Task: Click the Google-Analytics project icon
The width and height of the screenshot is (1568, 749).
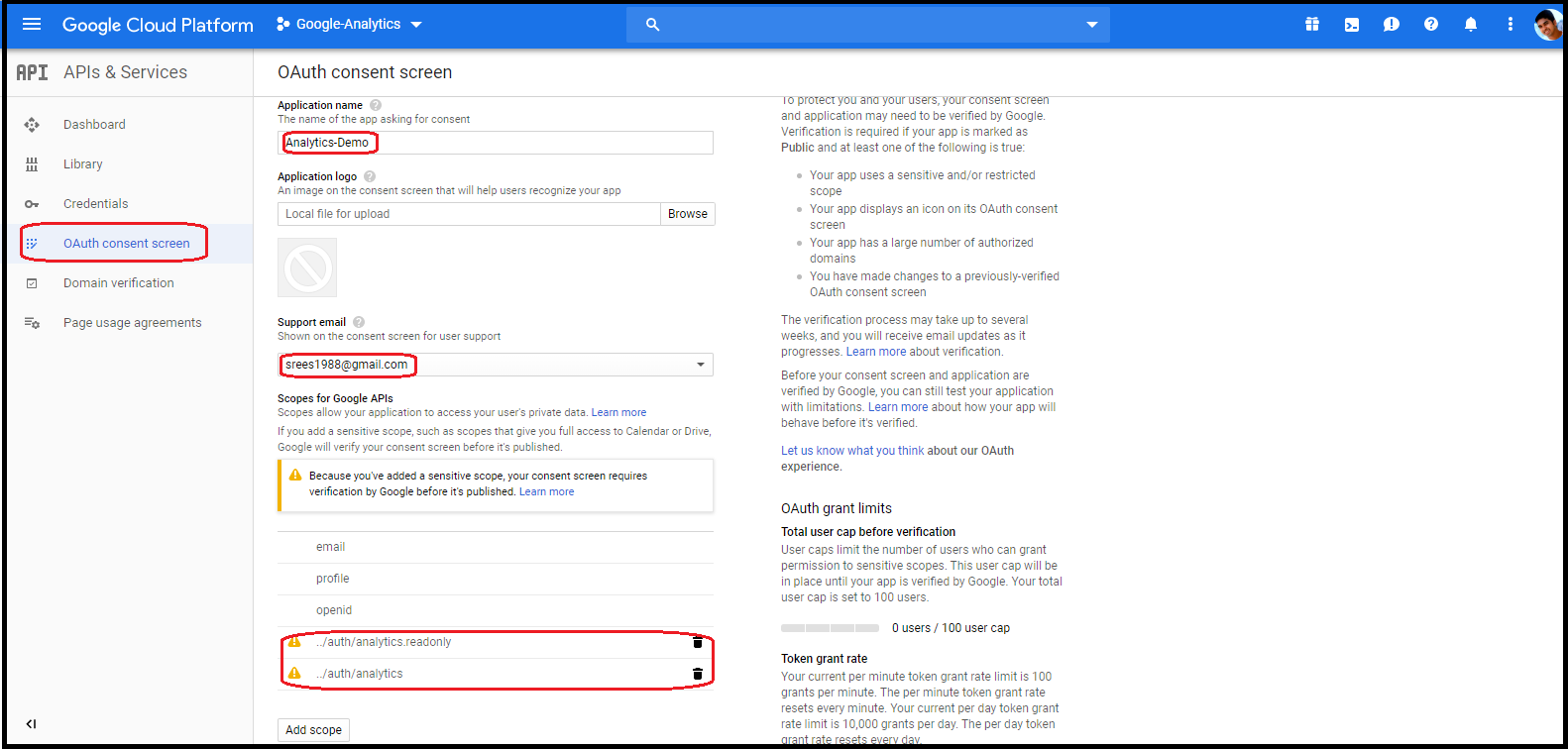Action: (x=282, y=24)
